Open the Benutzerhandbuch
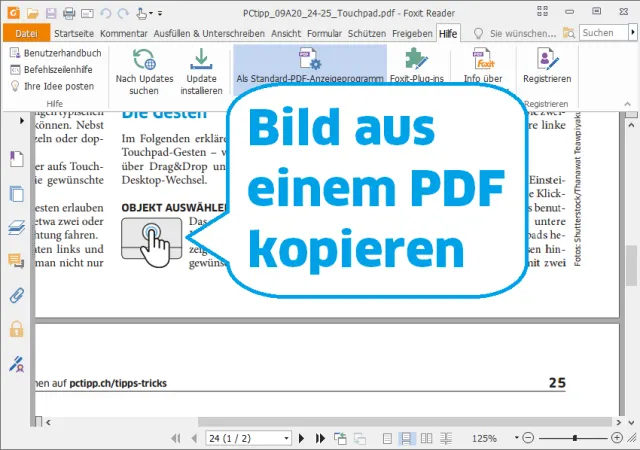This screenshot has height=450, width=640. 56,53
